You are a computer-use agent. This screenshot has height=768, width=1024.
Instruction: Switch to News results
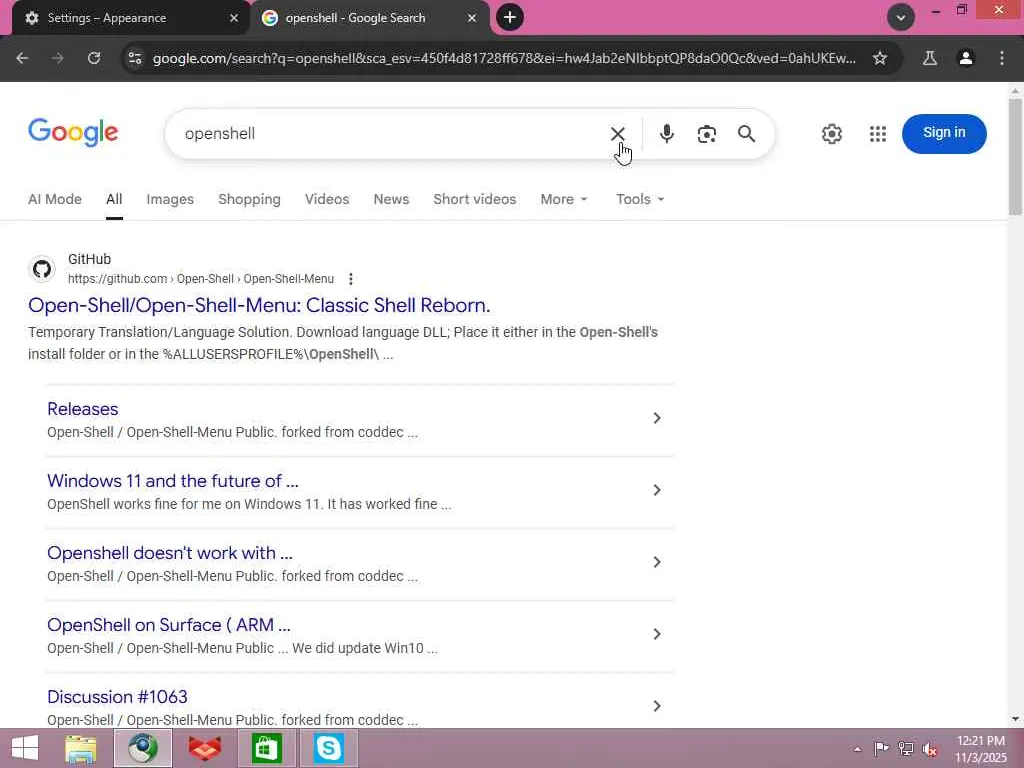click(391, 199)
